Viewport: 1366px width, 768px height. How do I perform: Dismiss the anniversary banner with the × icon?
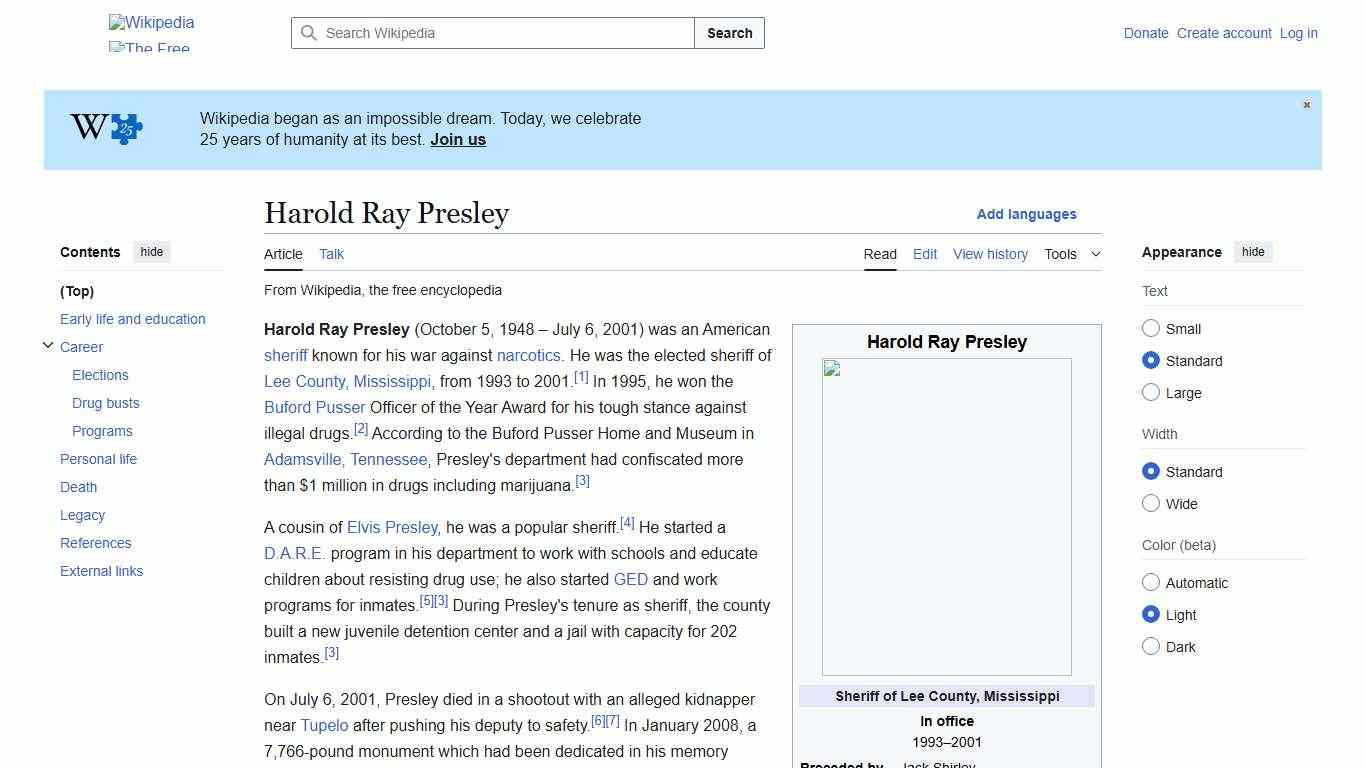(x=1306, y=104)
